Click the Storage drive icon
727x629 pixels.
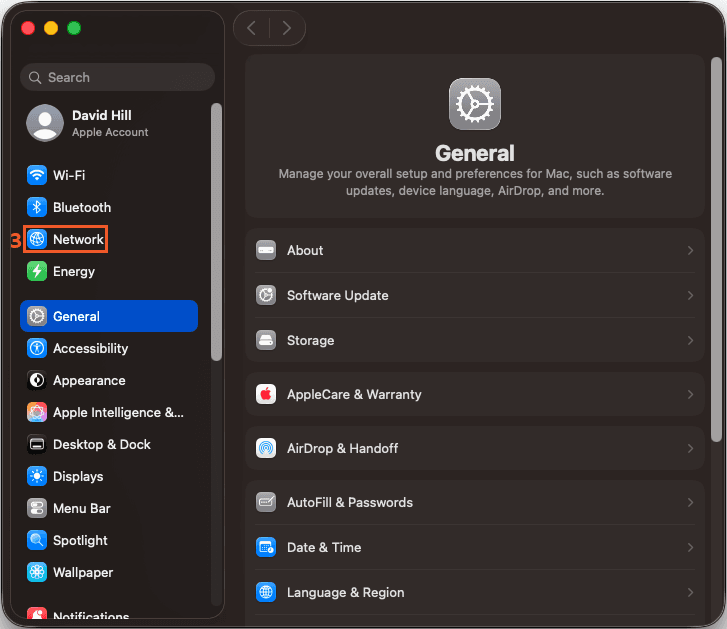pos(266,340)
